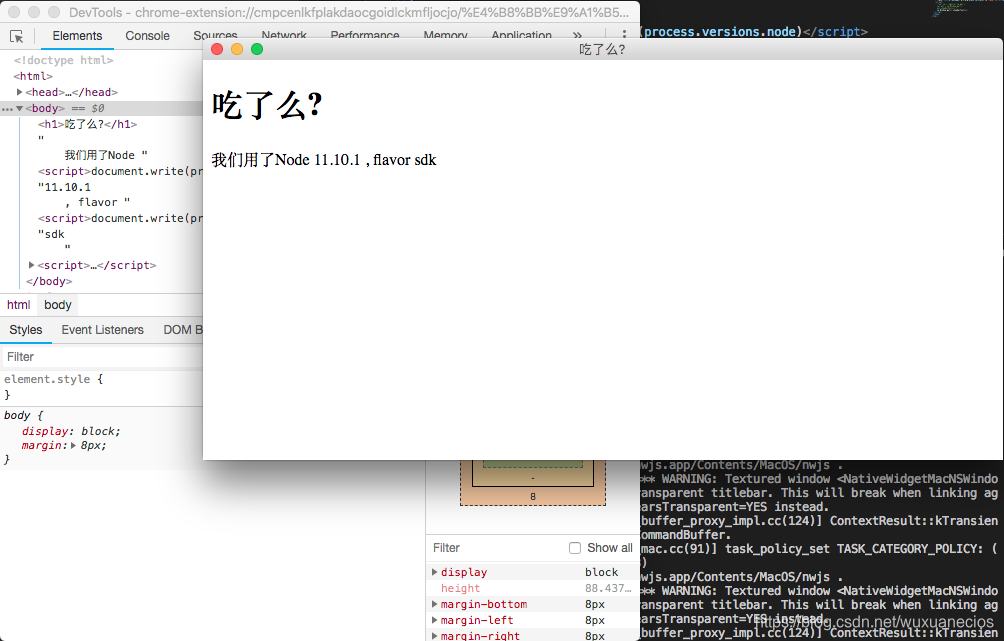Screen dimensions: 1004x641
Task: Open the Performance tab
Action: click(x=365, y=35)
